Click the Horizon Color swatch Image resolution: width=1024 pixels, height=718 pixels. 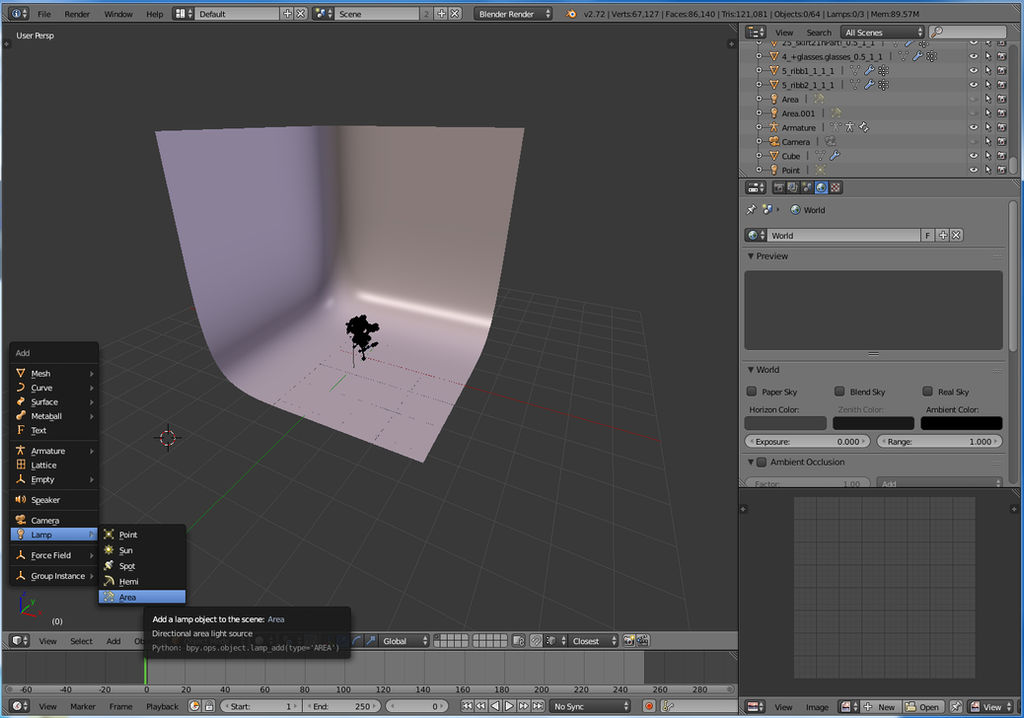coord(786,423)
